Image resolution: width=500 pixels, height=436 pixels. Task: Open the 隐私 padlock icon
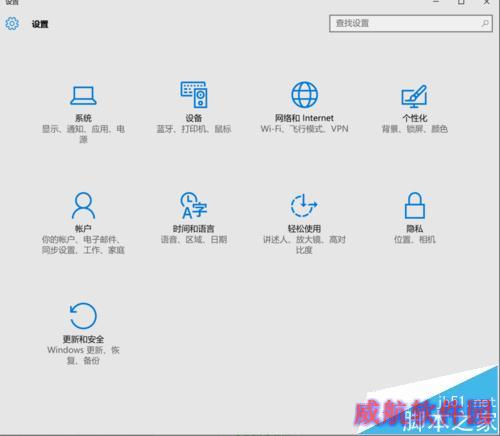(x=415, y=205)
